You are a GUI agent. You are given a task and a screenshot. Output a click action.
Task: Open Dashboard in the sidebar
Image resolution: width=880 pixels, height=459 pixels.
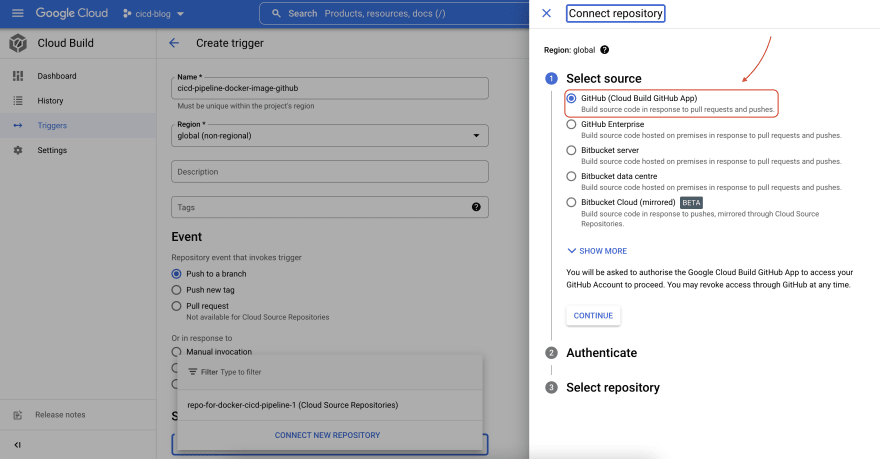pyautogui.click(x=57, y=76)
